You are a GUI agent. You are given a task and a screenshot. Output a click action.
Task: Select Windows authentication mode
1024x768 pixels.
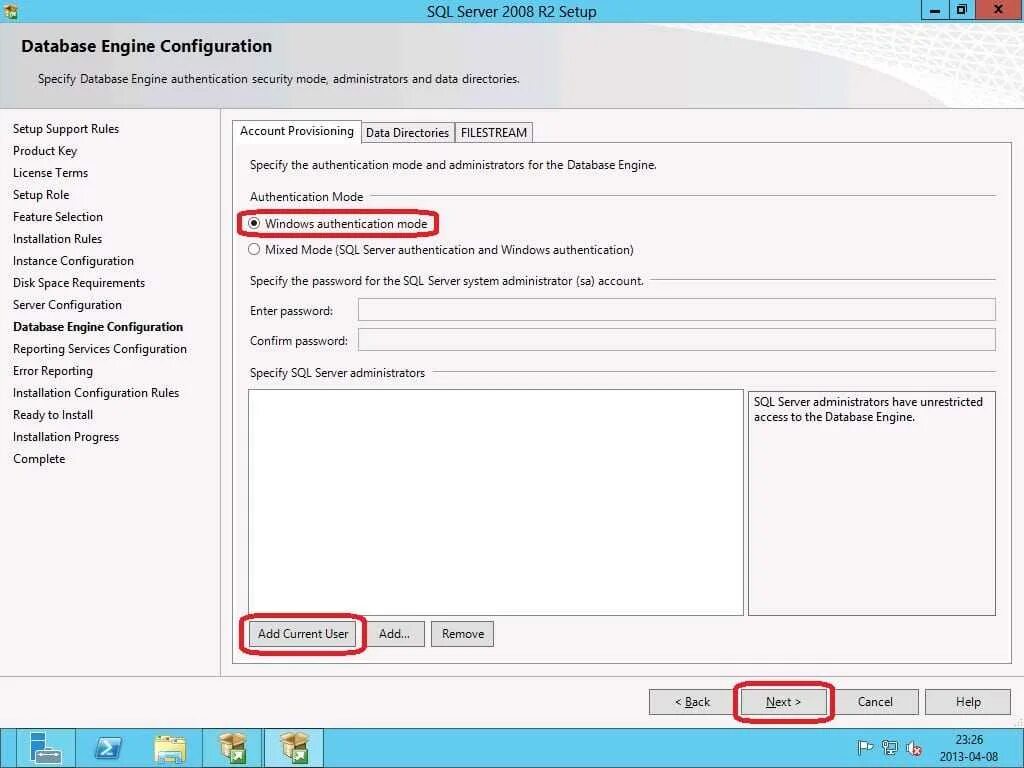click(338, 223)
